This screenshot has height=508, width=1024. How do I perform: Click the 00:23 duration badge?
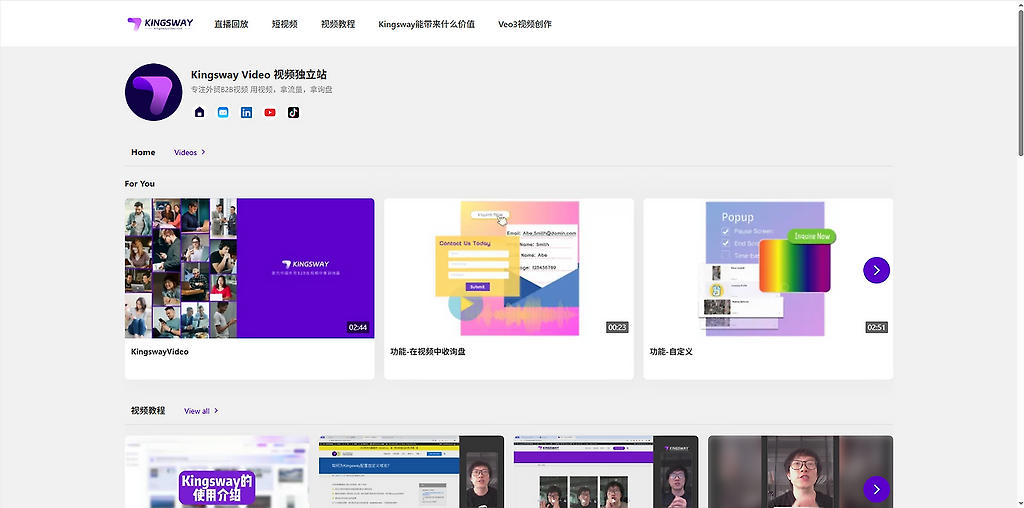617,327
